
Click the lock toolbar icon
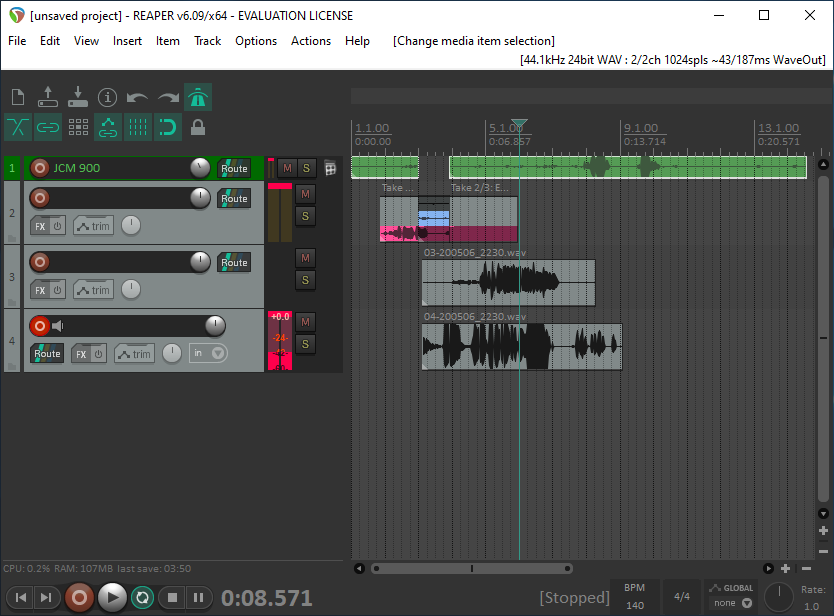[198, 128]
